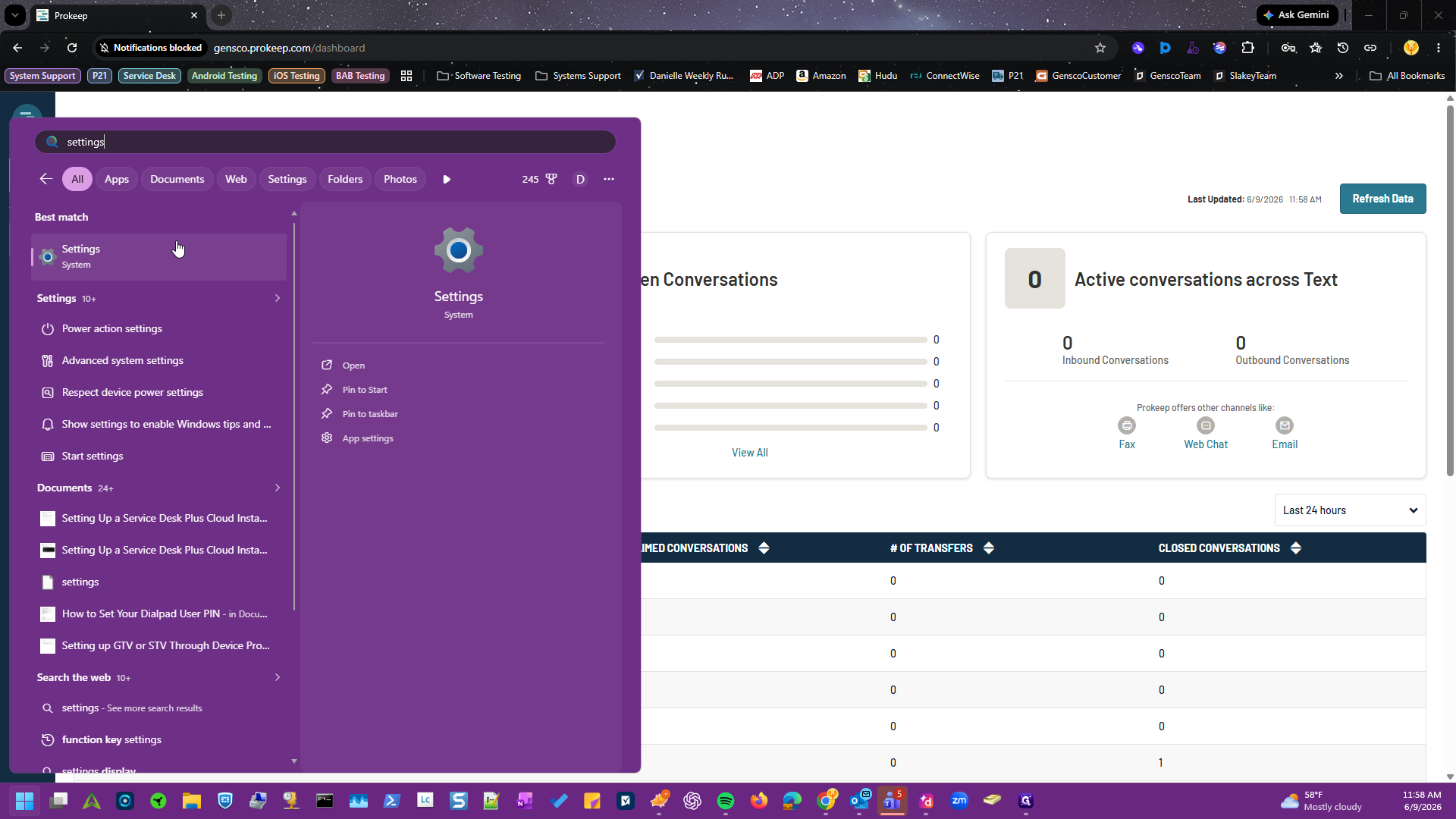Select the Photos search filter tab
The width and height of the screenshot is (1456, 819).
[400, 179]
